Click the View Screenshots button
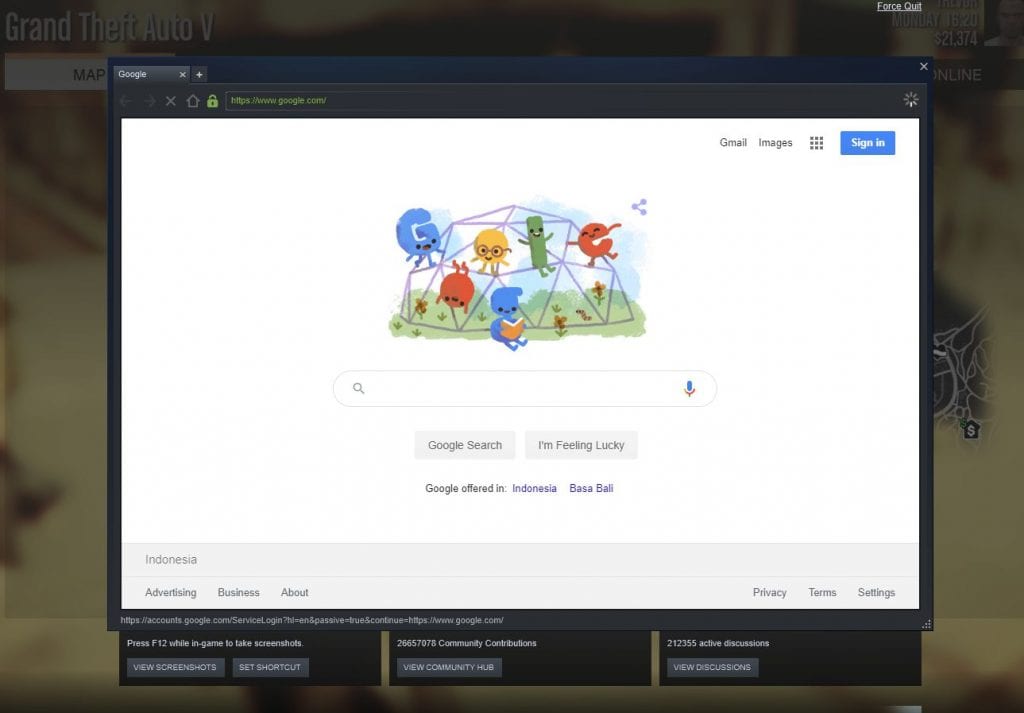The width and height of the screenshot is (1024, 713). 175,667
